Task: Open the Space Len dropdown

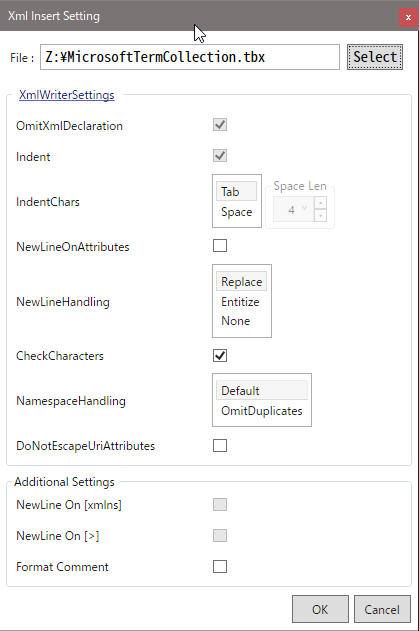Action: [x=293, y=209]
